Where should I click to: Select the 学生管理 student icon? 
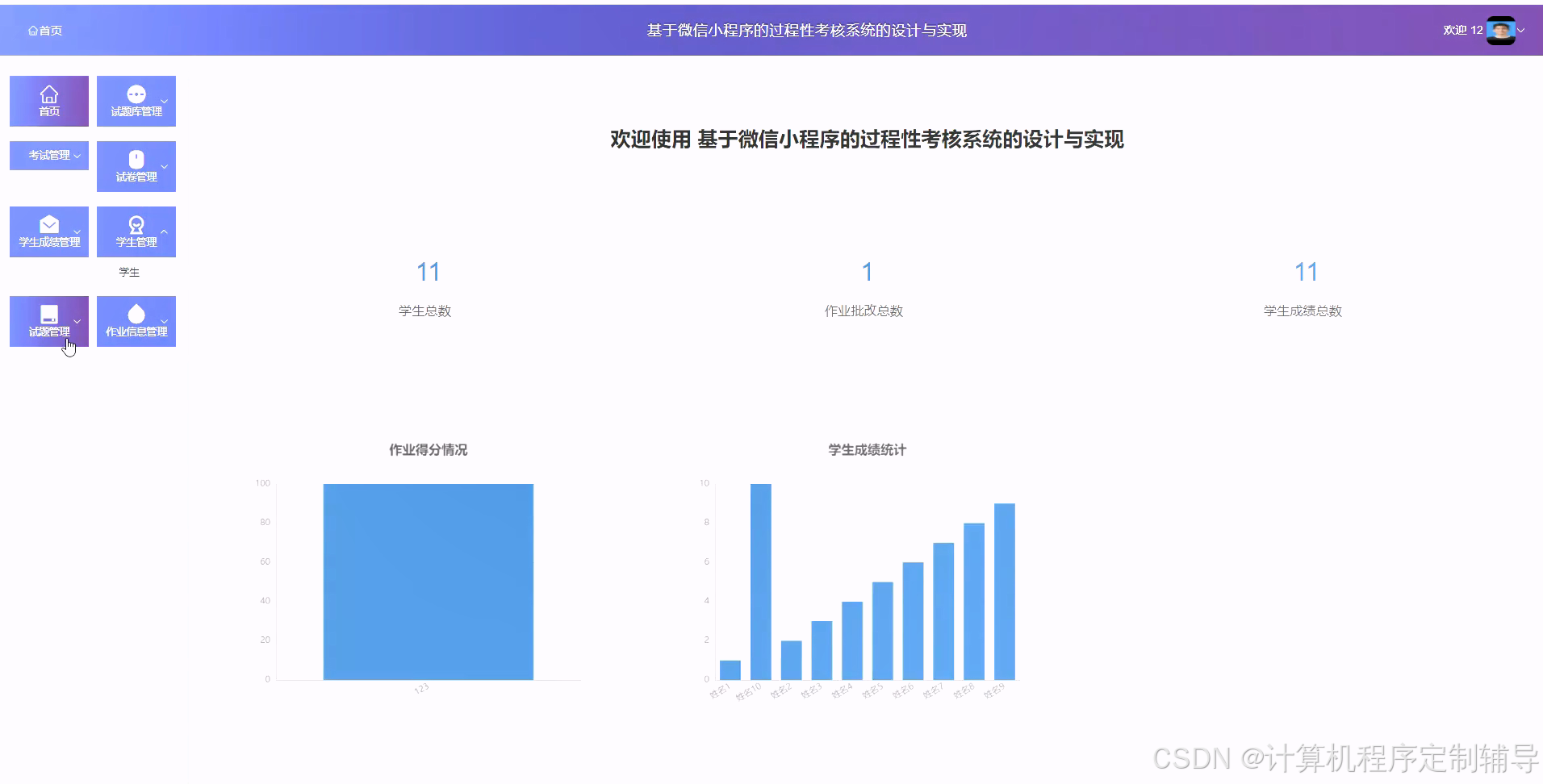click(x=136, y=223)
